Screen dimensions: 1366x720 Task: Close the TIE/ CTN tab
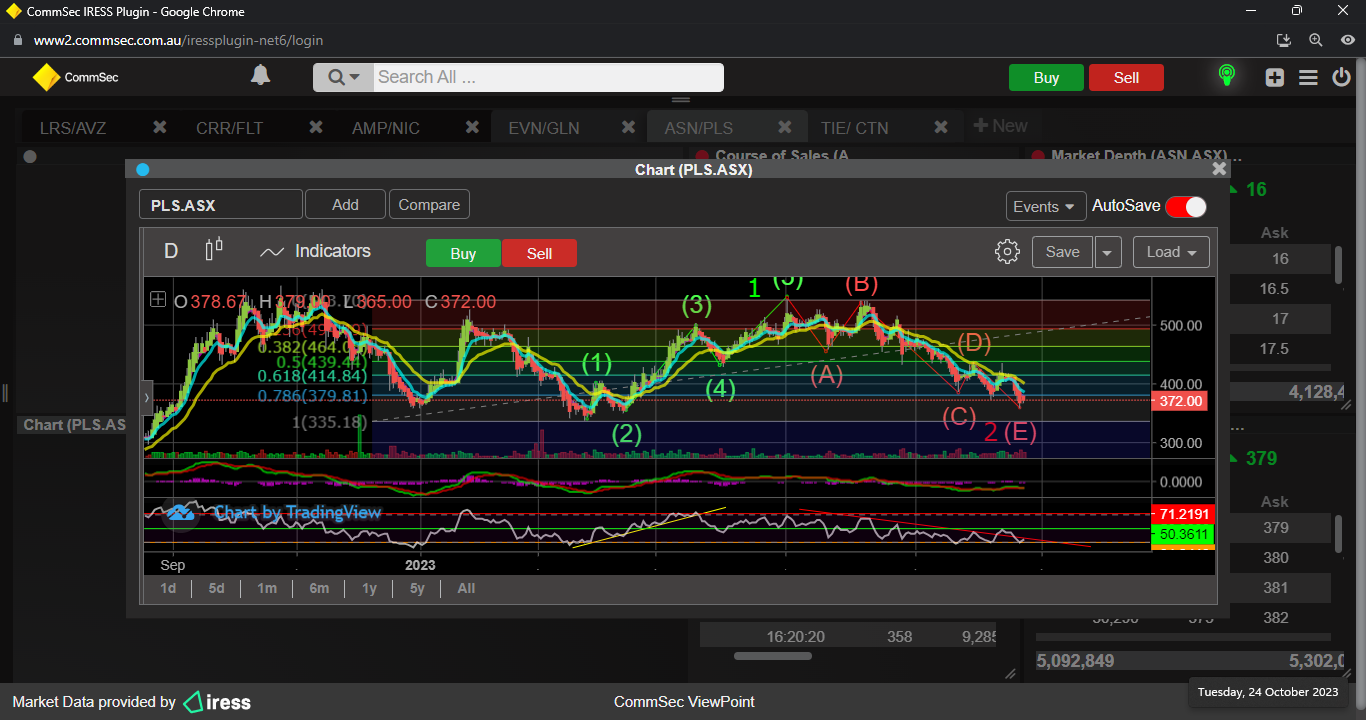pos(941,127)
